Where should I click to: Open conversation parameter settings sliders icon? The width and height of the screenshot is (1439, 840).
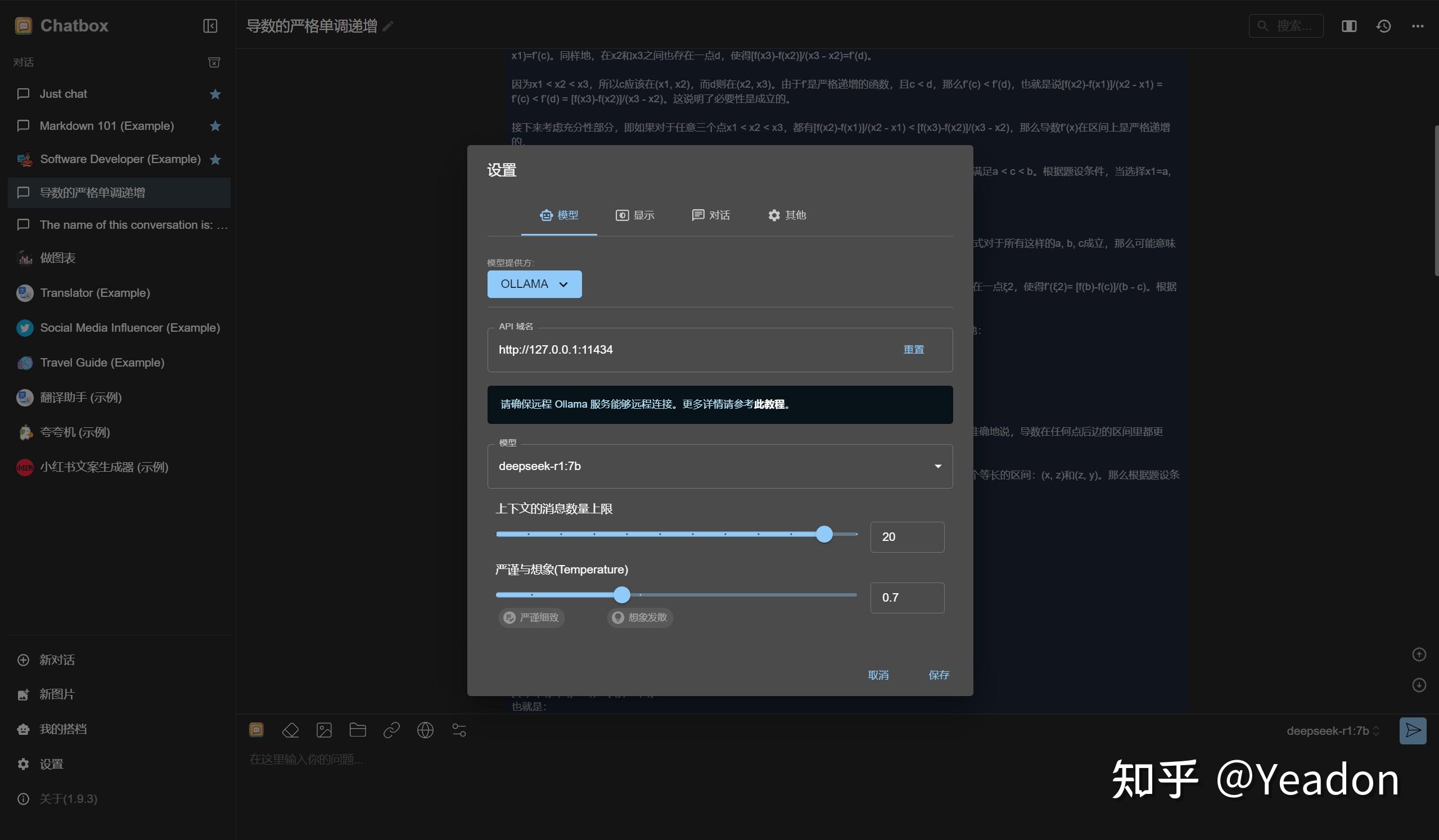(x=458, y=730)
